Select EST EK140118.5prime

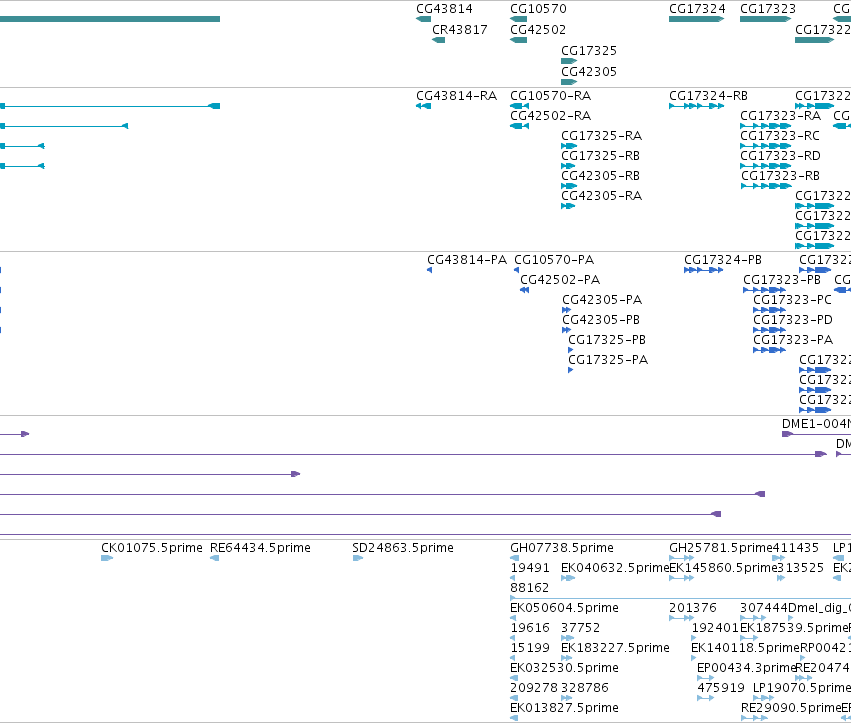tap(746, 648)
